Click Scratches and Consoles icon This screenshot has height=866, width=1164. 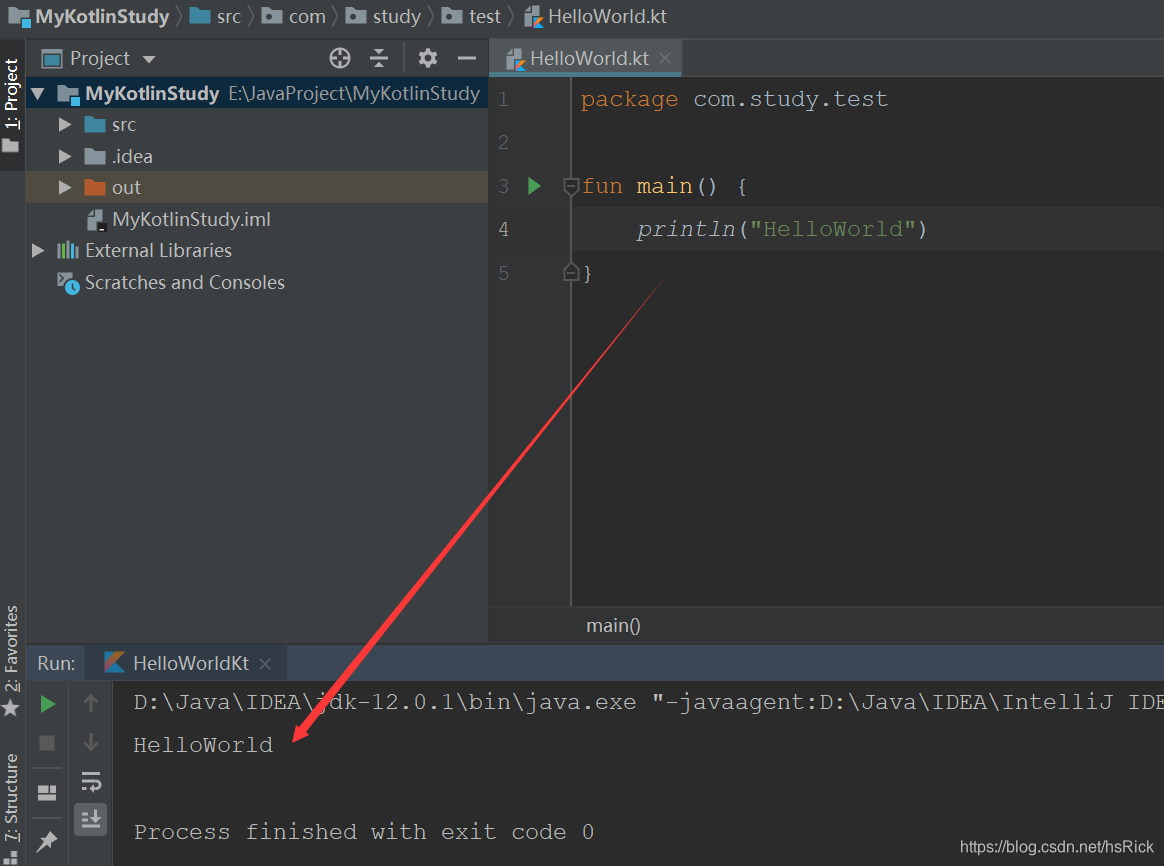click(x=68, y=283)
